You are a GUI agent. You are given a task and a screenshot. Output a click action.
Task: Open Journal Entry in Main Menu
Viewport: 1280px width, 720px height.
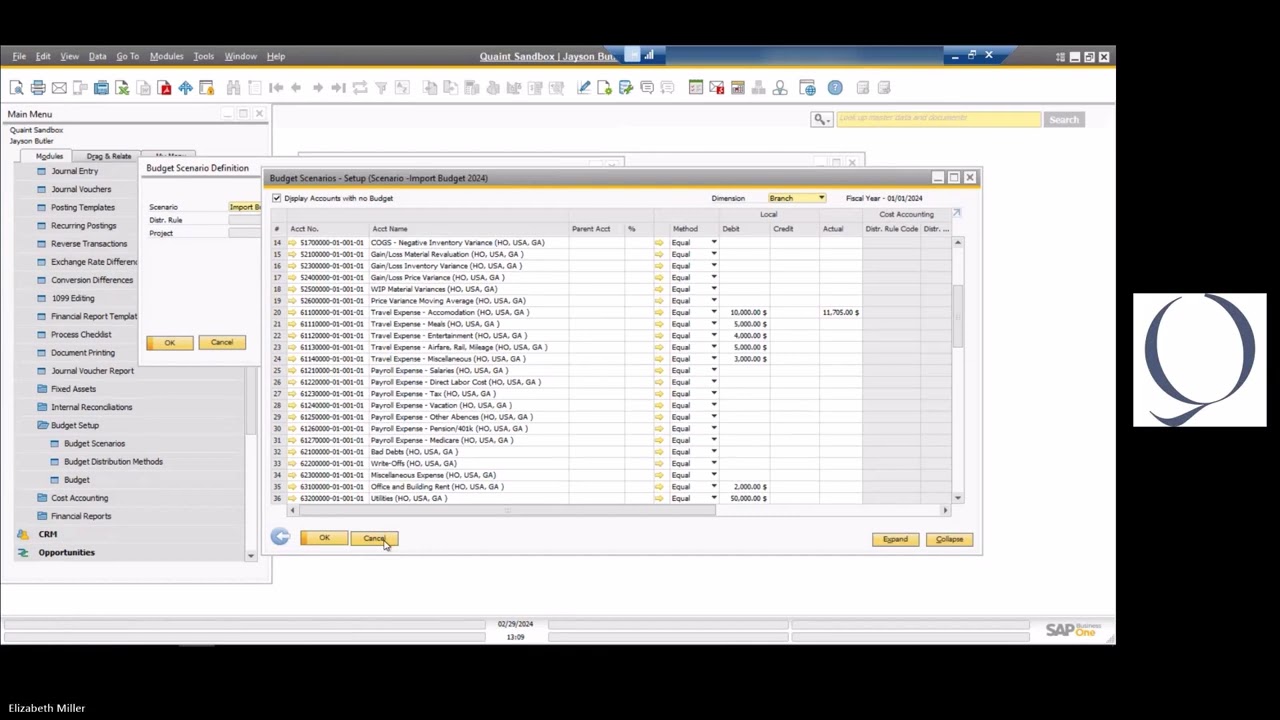(x=74, y=171)
